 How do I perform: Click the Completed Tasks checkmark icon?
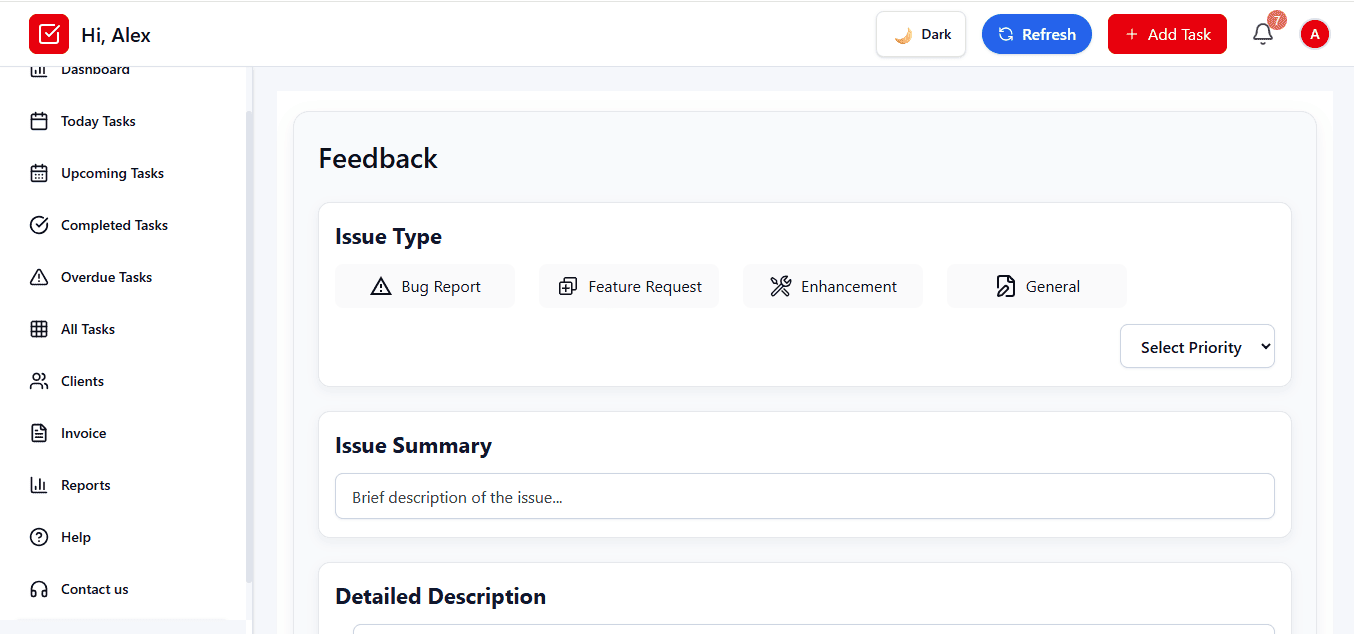coord(39,225)
